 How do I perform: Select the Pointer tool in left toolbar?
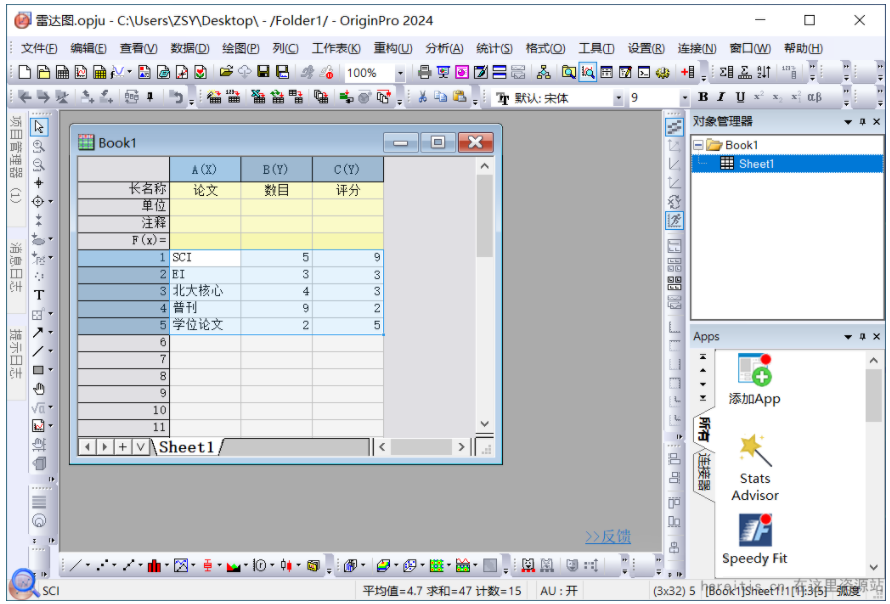point(39,127)
